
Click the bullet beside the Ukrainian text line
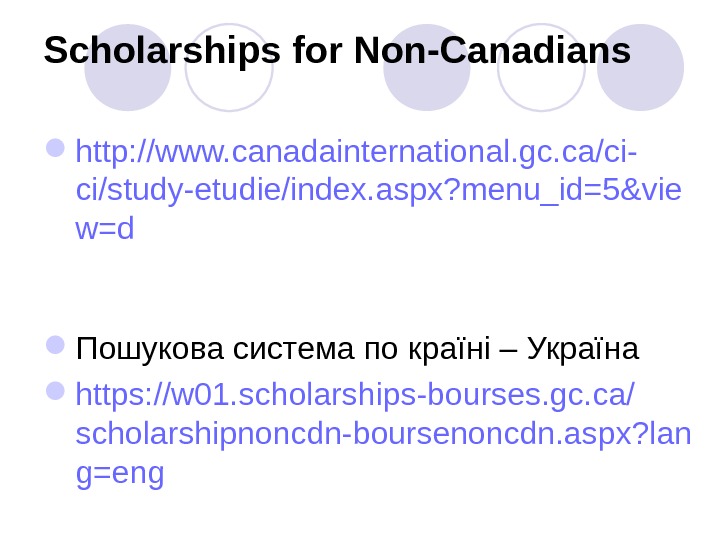click(x=56, y=349)
